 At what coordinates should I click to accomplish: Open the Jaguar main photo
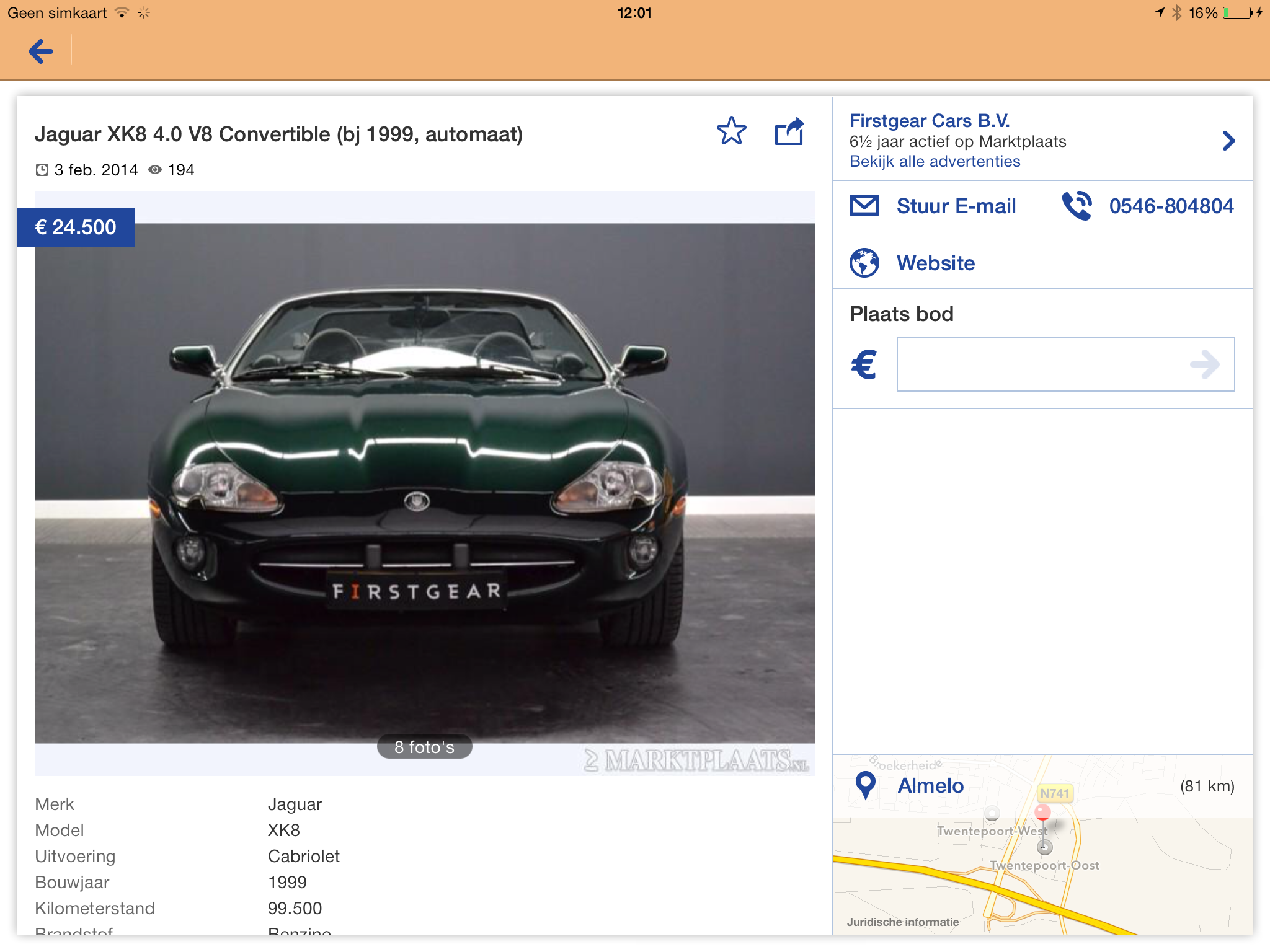[x=424, y=483]
